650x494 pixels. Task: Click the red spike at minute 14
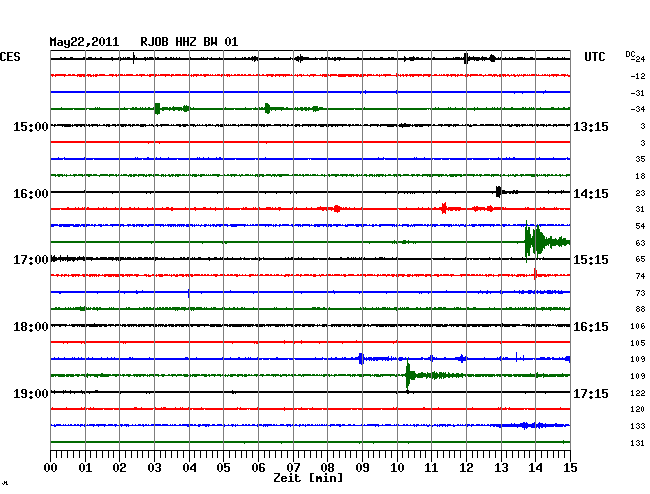(x=536, y=274)
